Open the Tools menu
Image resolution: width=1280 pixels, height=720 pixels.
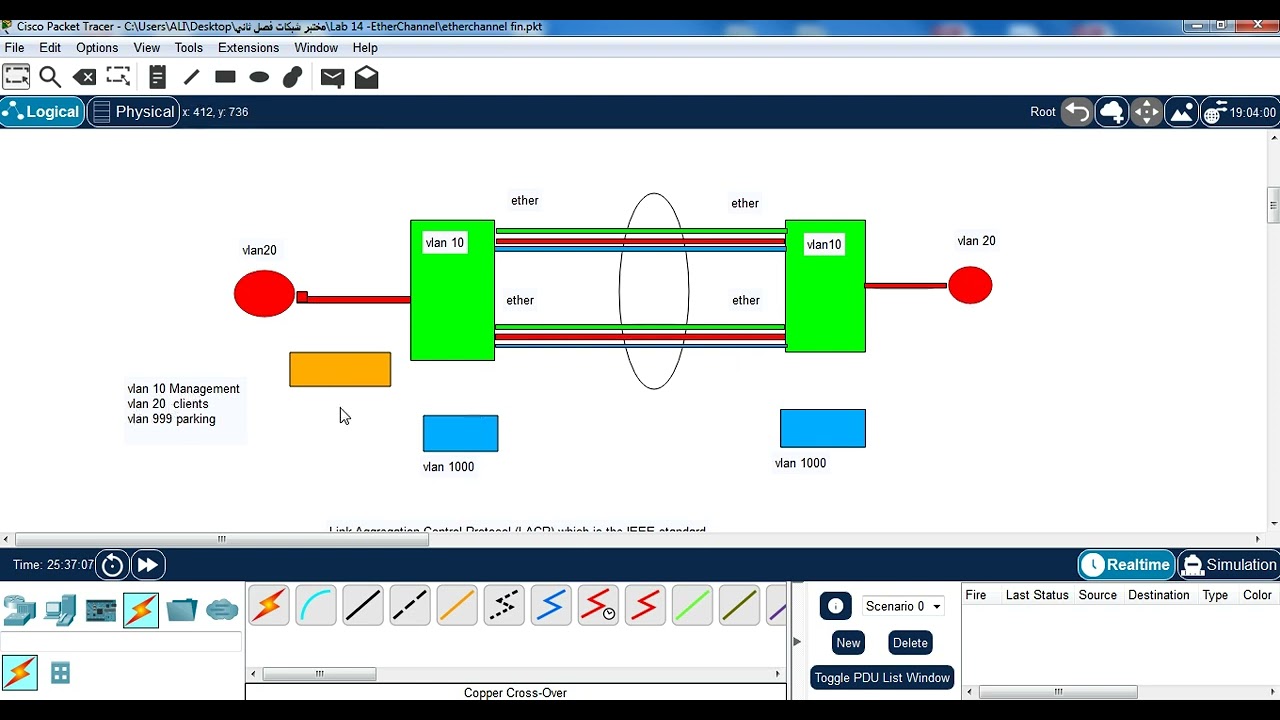(x=188, y=48)
